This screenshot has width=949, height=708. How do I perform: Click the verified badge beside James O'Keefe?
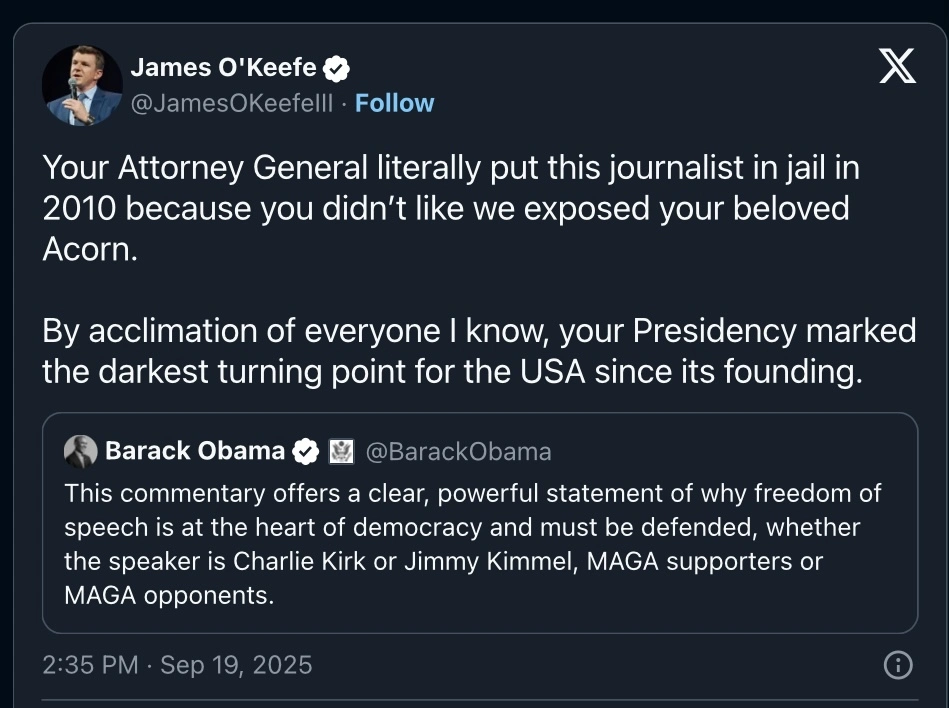pyautogui.click(x=337, y=68)
